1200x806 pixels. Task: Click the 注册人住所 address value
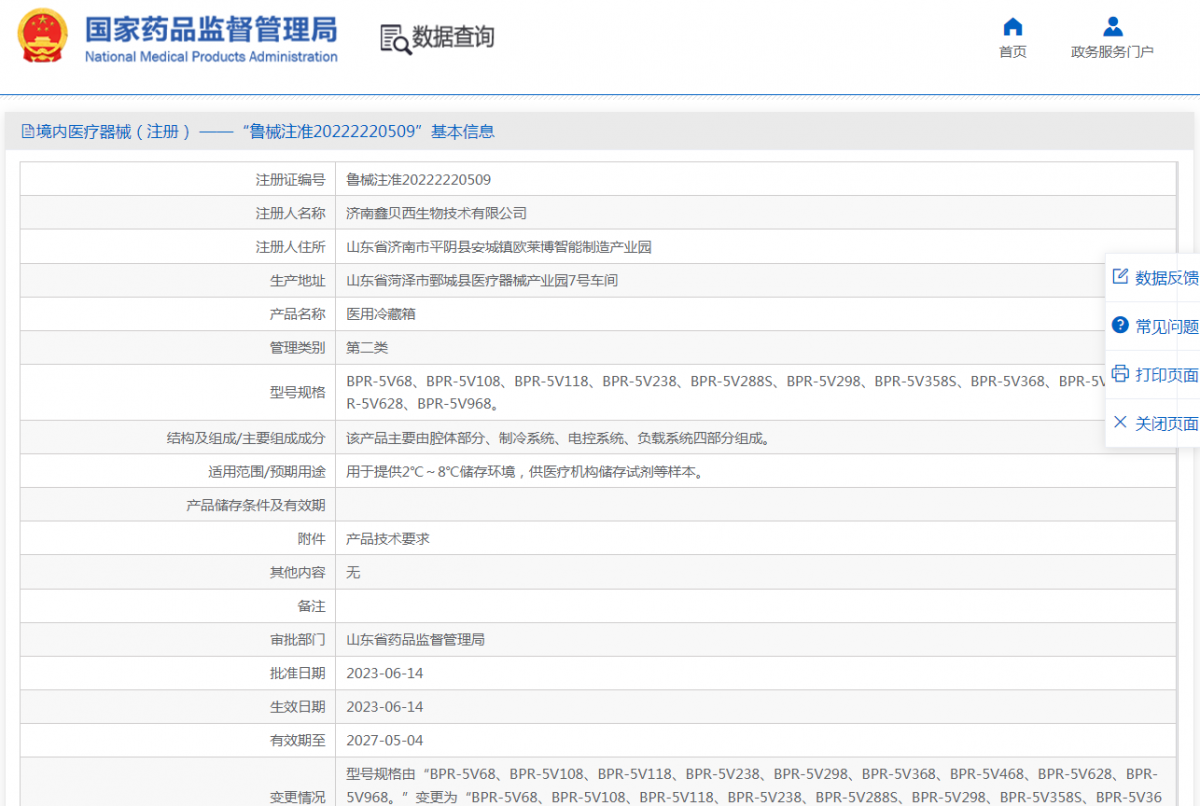(498, 247)
